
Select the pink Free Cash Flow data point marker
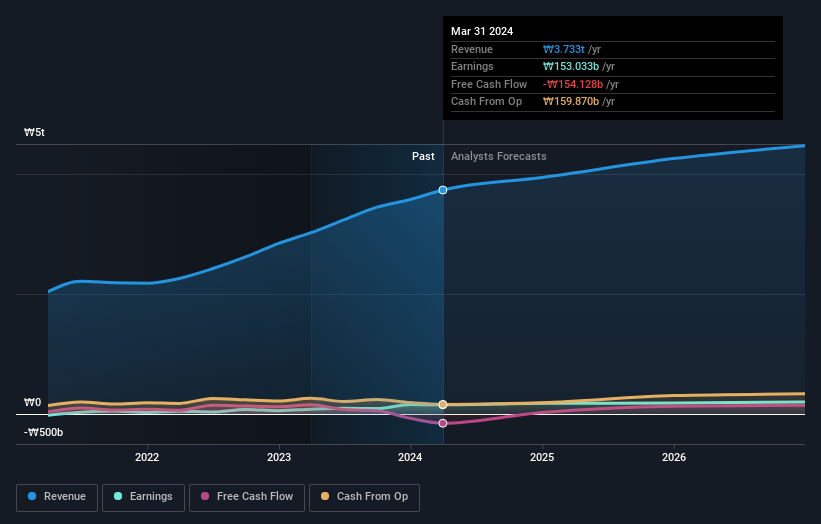pyautogui.click(x=443, y=423)
